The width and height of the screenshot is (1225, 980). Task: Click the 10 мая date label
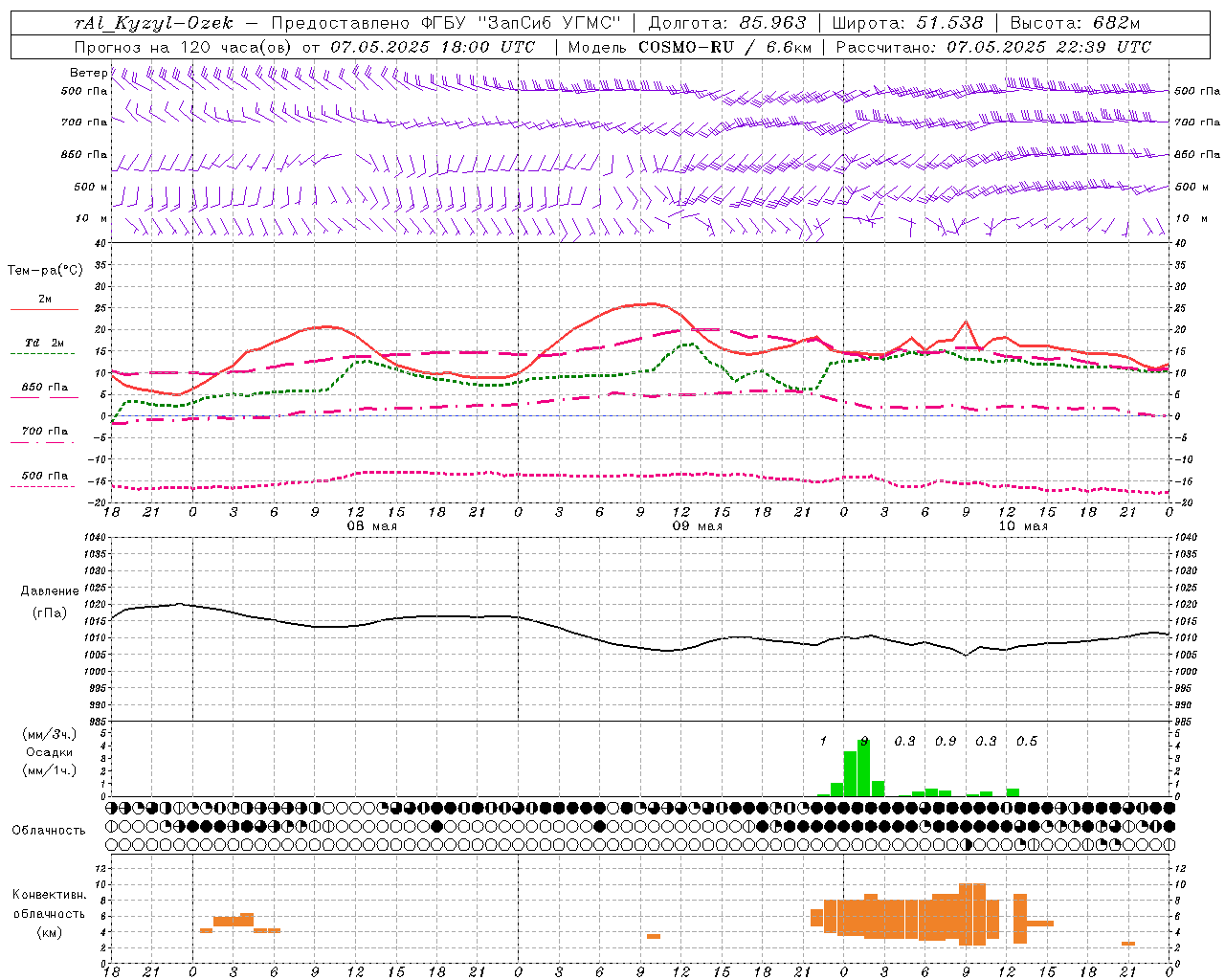1022,526
